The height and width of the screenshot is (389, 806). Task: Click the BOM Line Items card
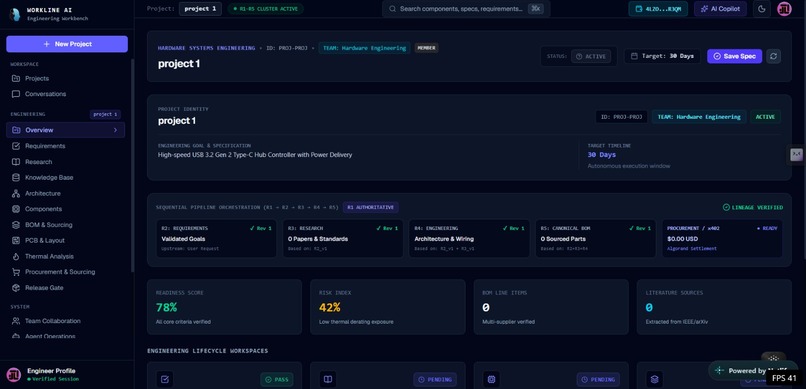coord(551,307)
